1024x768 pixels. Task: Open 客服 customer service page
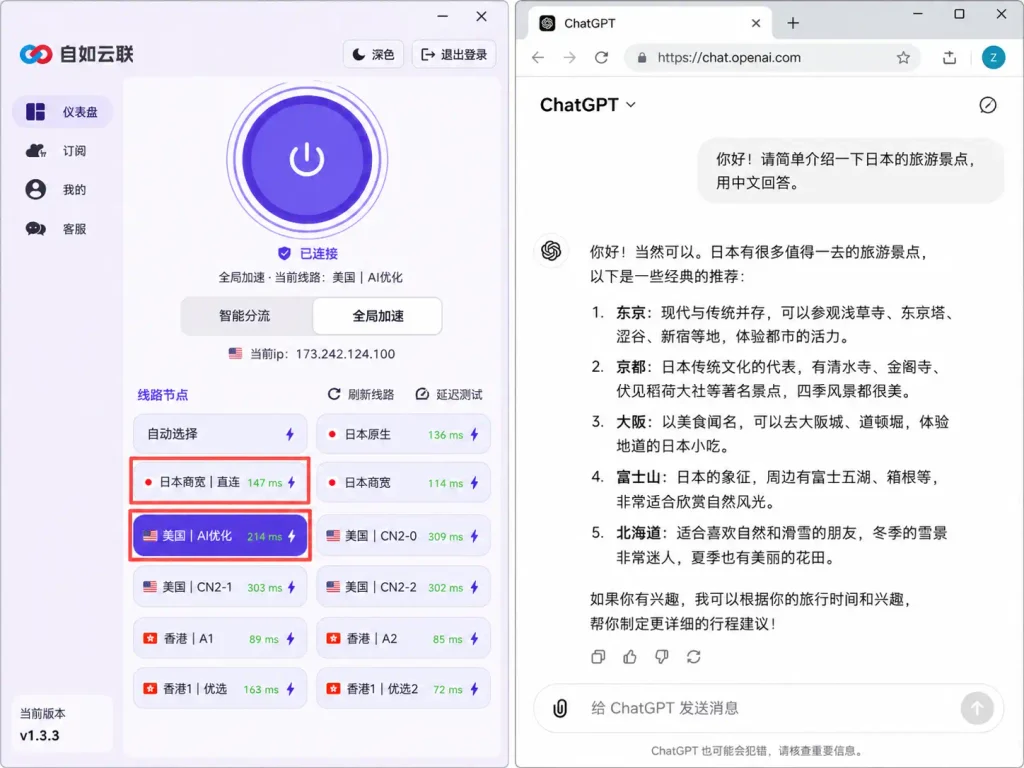[x=62, y=229]
